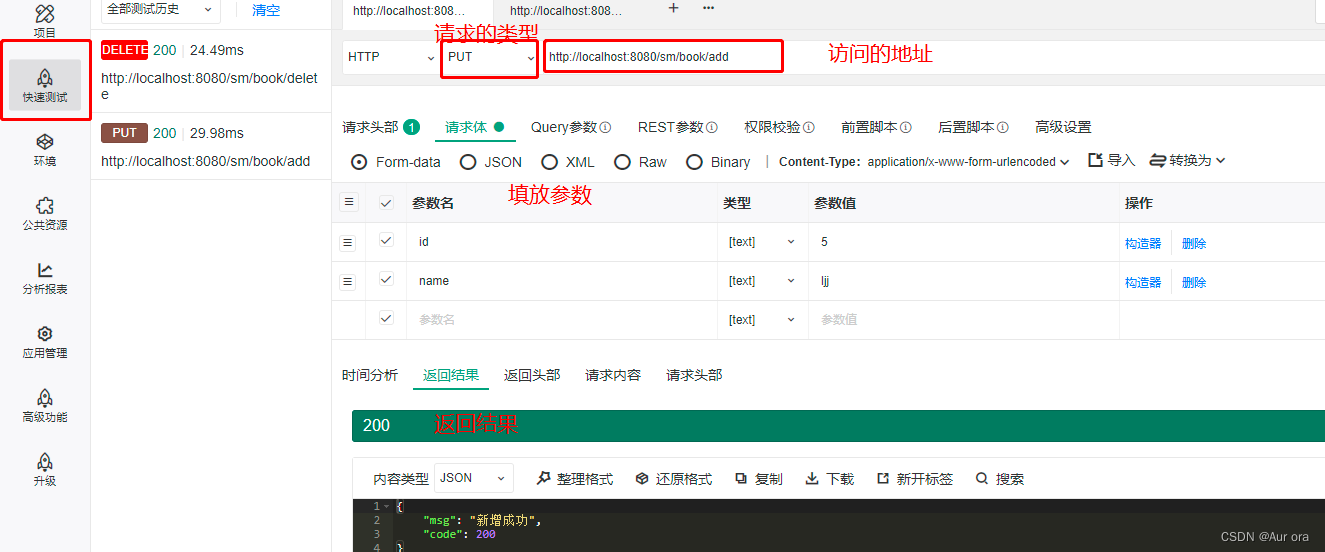
Task: Switch to the 时间分析 tab
Action: pyautogui.click(x=370, y=375)
